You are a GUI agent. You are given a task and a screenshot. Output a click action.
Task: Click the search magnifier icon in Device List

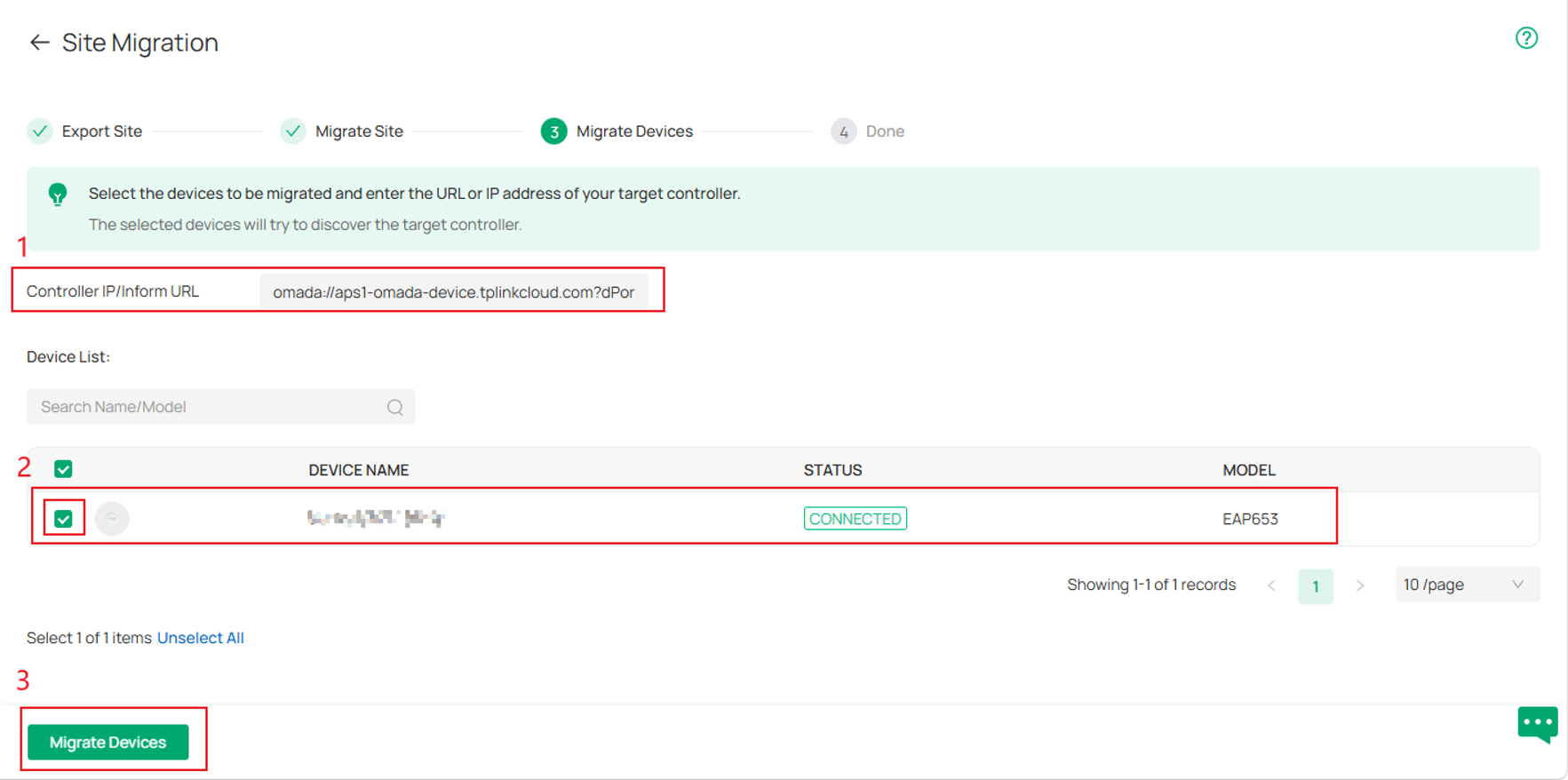[x=395, y=407]
